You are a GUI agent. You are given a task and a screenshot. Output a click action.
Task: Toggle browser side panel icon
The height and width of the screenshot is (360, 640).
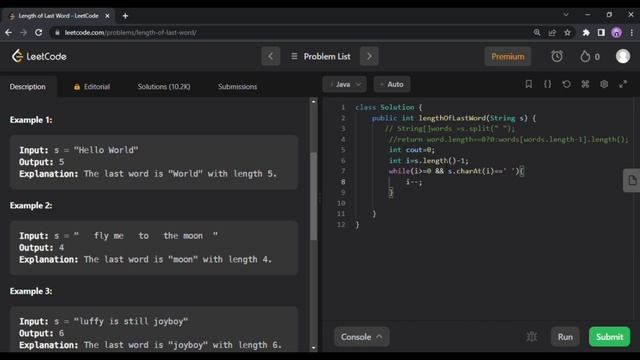[x=601, y=33]
